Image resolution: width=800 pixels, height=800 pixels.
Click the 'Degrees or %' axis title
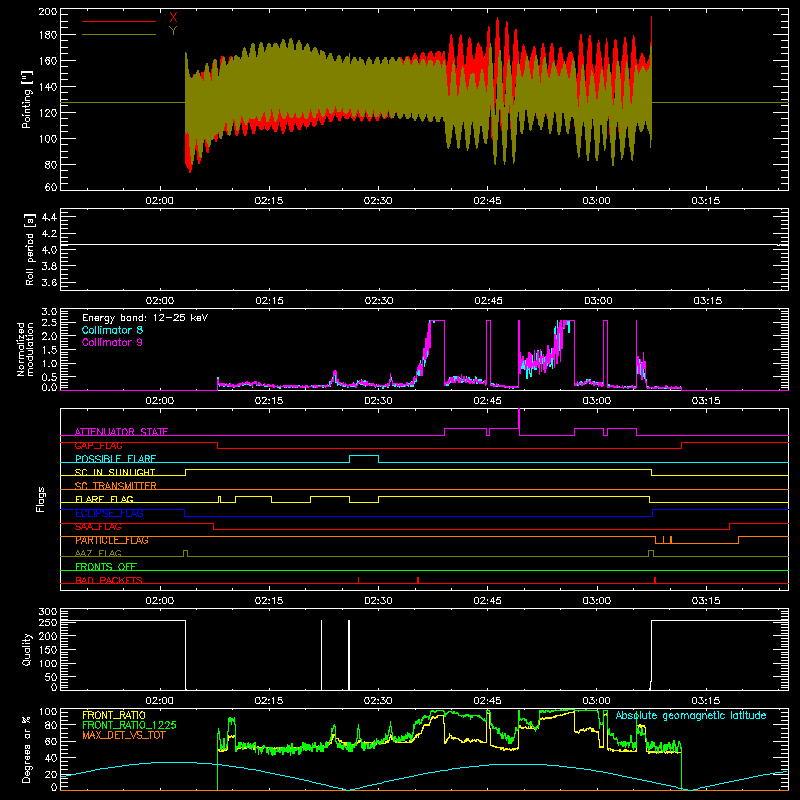(x=27, y=749)
